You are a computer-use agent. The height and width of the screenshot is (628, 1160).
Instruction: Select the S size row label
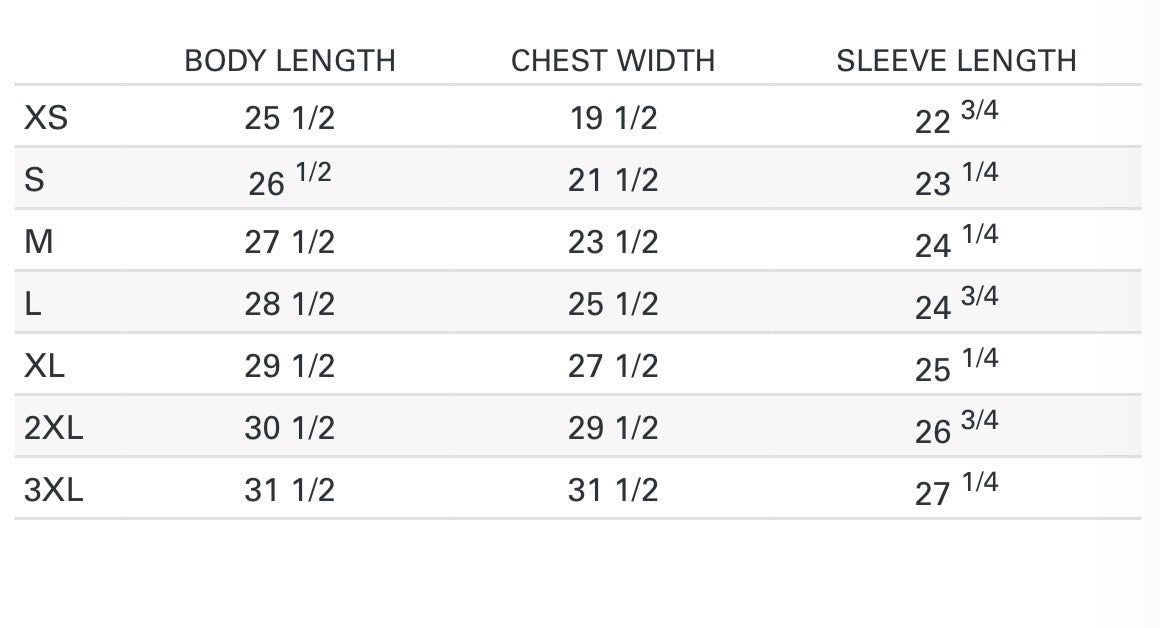click(34, 181)
